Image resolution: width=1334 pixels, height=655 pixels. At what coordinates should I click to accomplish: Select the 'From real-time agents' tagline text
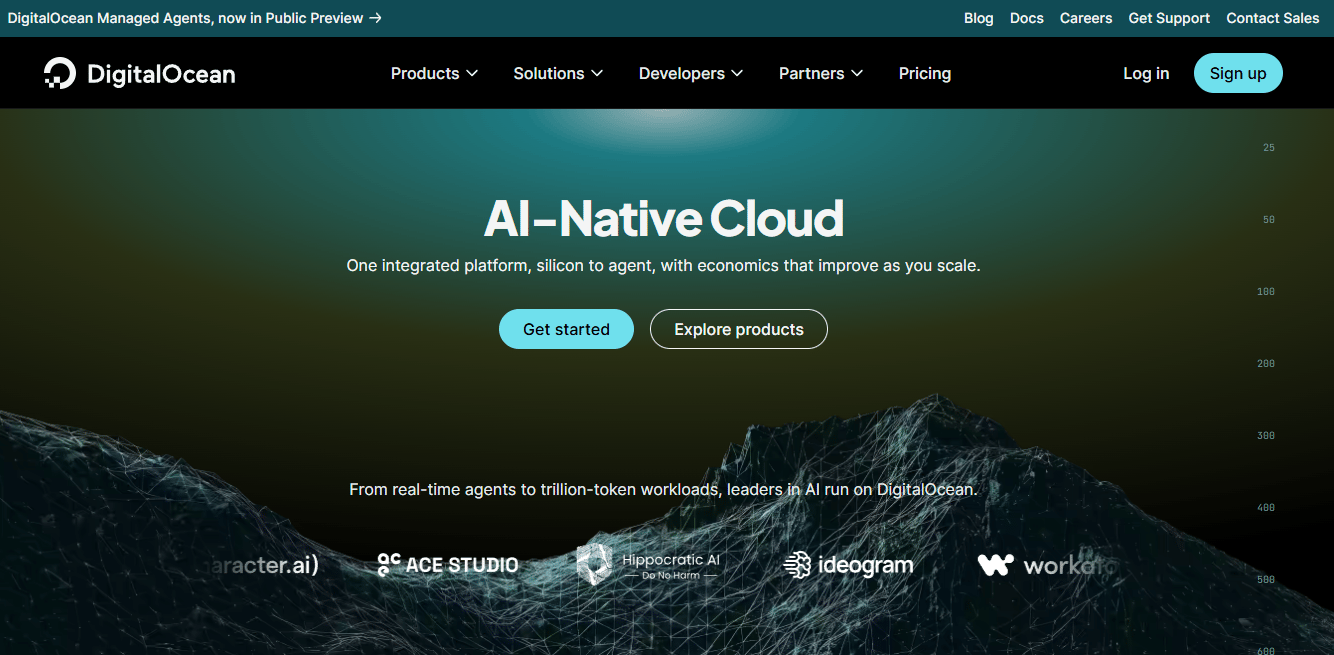coord(663,490)
